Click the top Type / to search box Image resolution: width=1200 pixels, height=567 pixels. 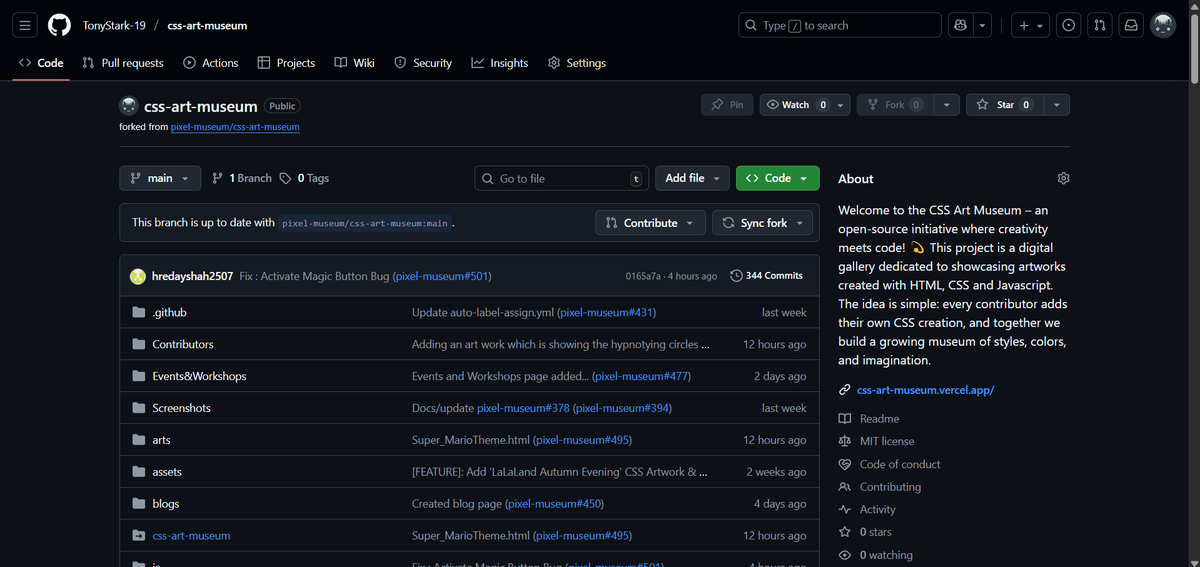[840, 25]
